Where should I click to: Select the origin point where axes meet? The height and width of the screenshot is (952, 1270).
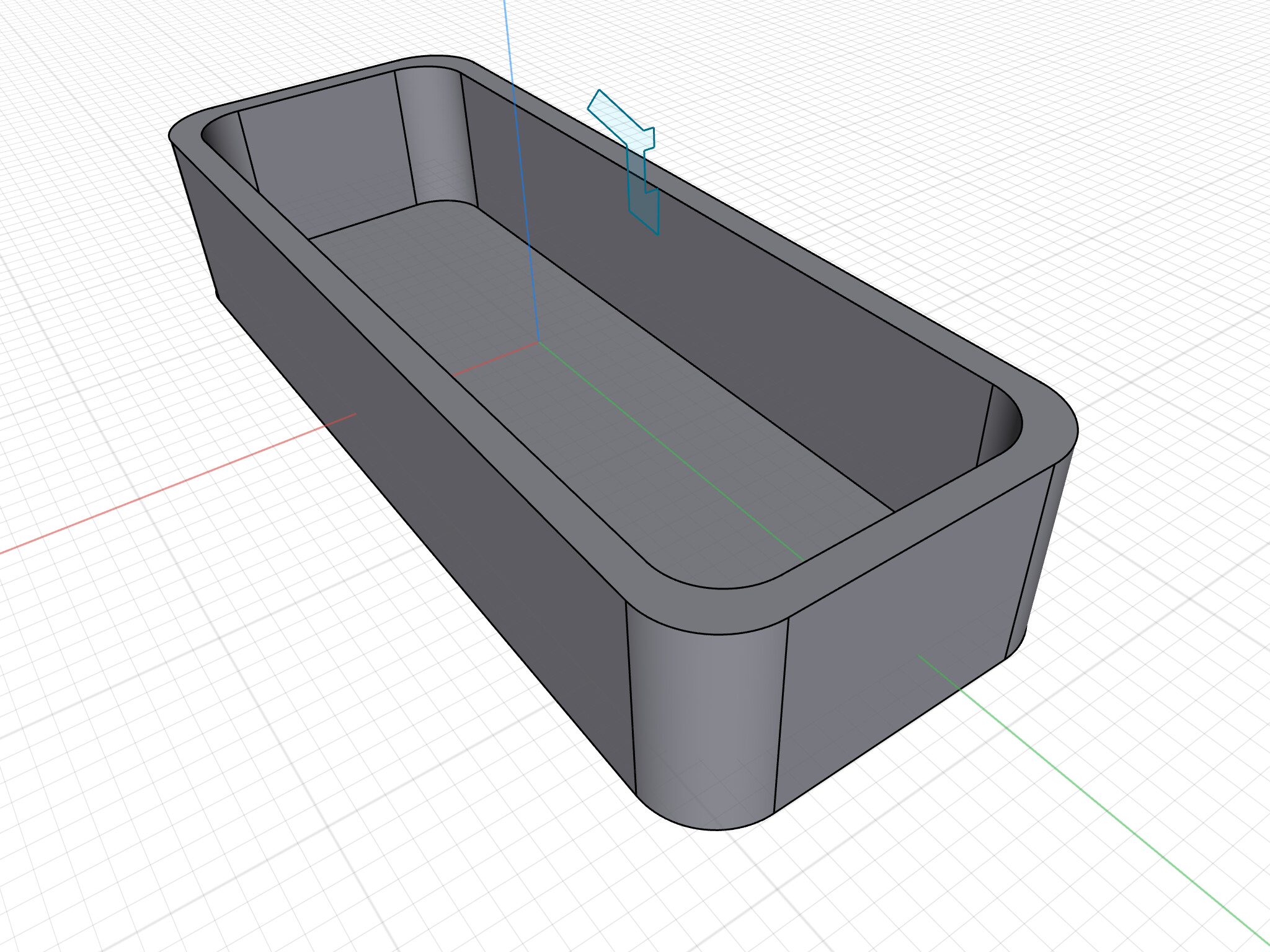[538, 342]
